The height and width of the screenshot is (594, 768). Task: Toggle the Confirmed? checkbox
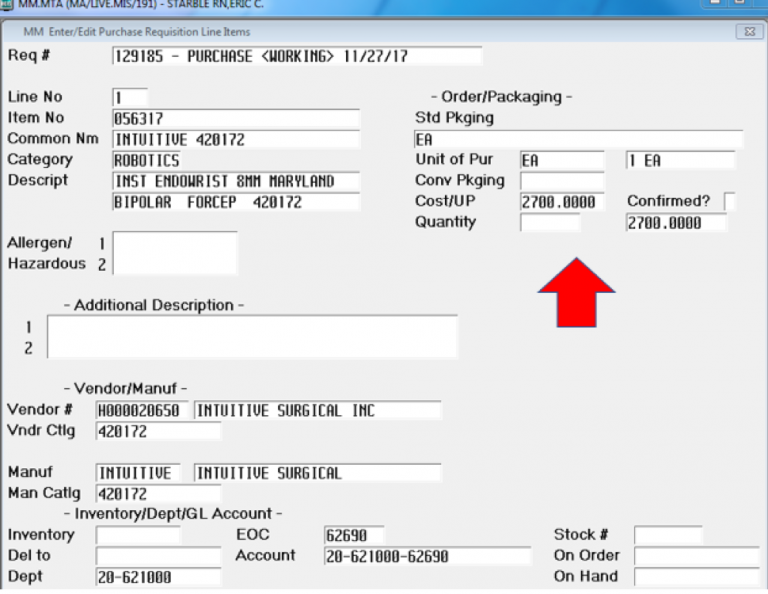click(x=729, y=202)
